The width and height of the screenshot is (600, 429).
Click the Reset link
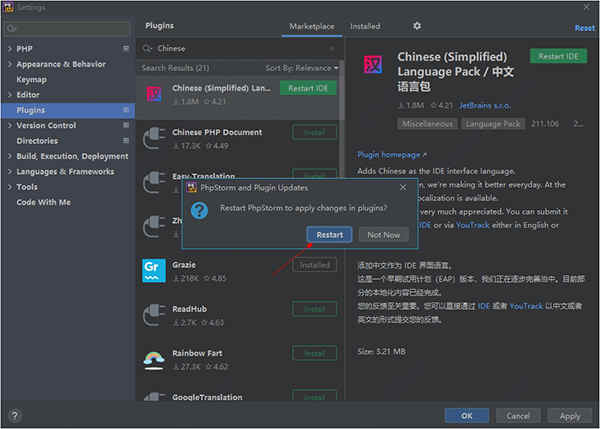tap(584, 28)
